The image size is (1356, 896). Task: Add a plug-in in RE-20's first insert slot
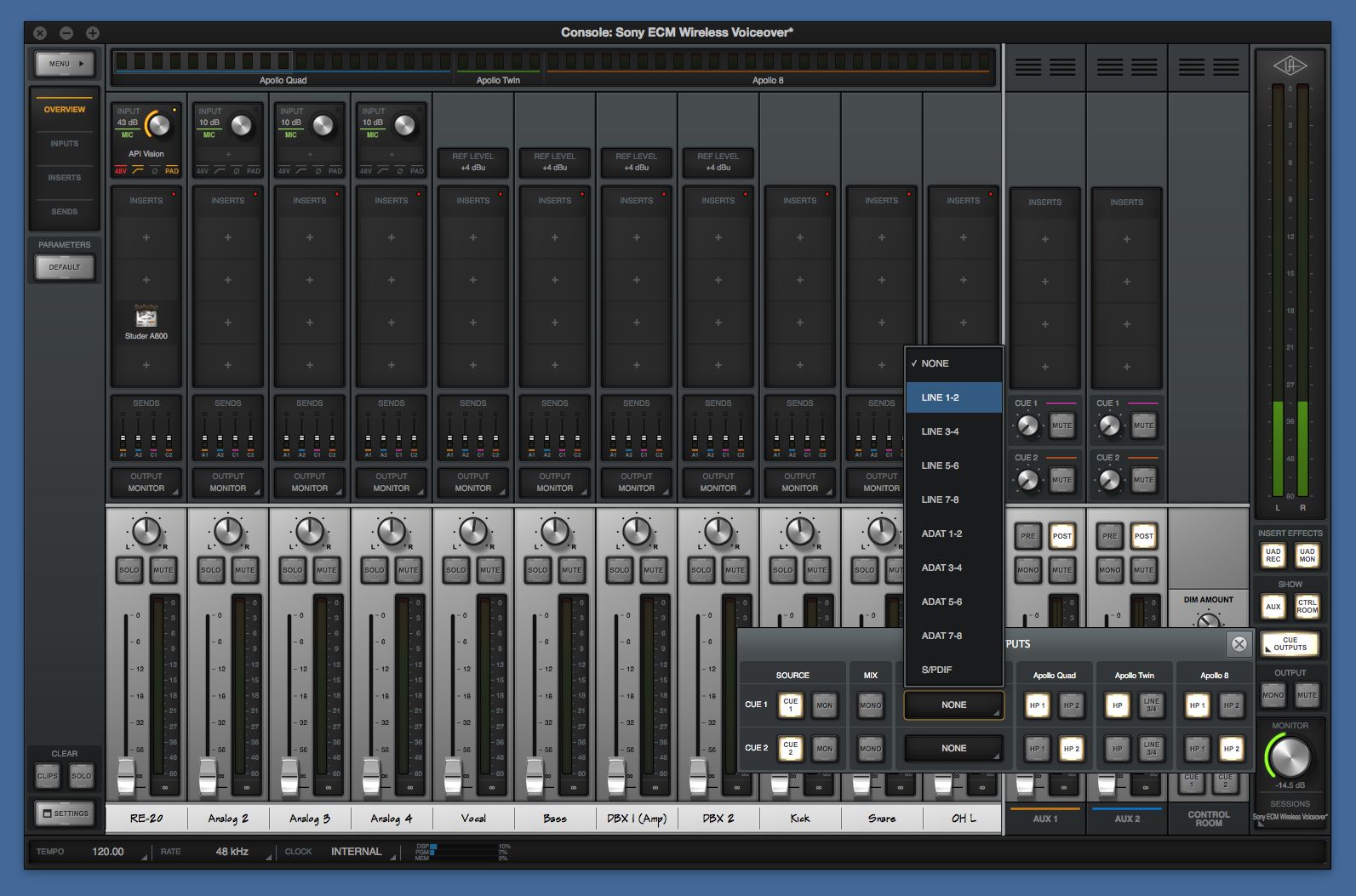click(x=146, y=237)
